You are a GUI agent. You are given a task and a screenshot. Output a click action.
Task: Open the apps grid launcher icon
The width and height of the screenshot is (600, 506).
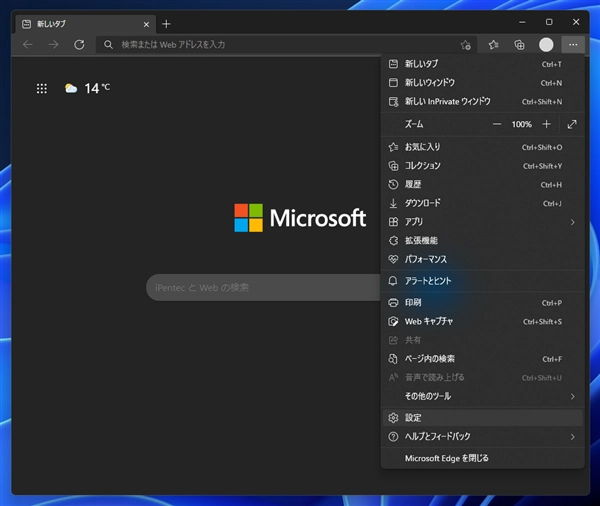point(42,89)
